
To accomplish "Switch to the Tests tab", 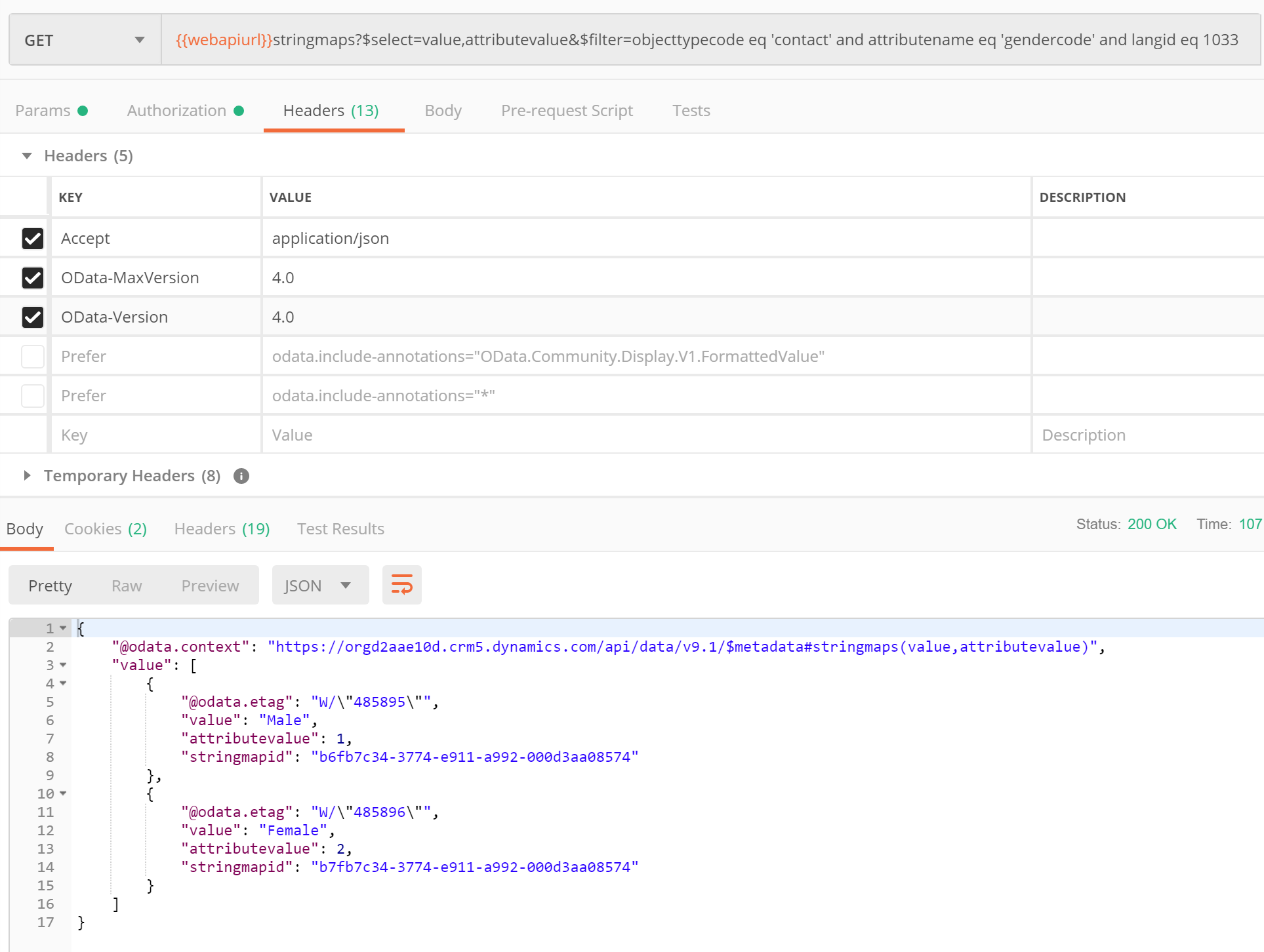I will pos(691,110).
